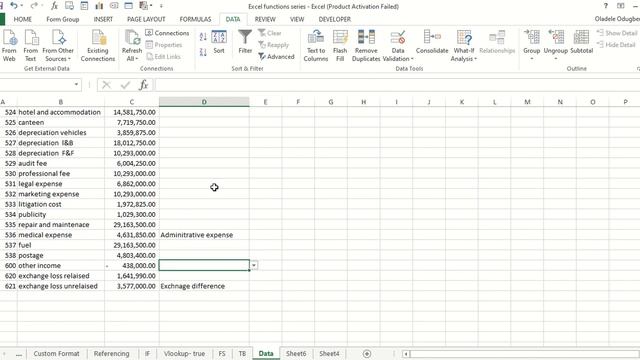The image size is (640, 360).
Task: Select the 'Adminitrative expense' cell
Action: pos(204,235)
